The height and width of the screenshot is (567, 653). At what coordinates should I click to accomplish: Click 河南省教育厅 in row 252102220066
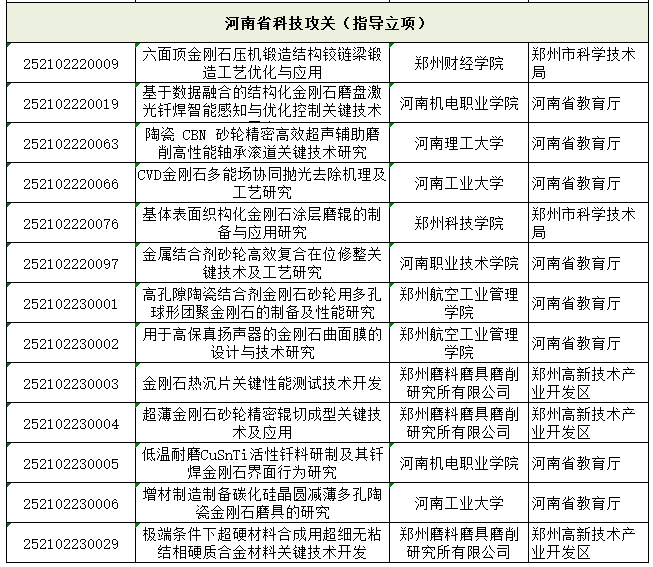576,183
